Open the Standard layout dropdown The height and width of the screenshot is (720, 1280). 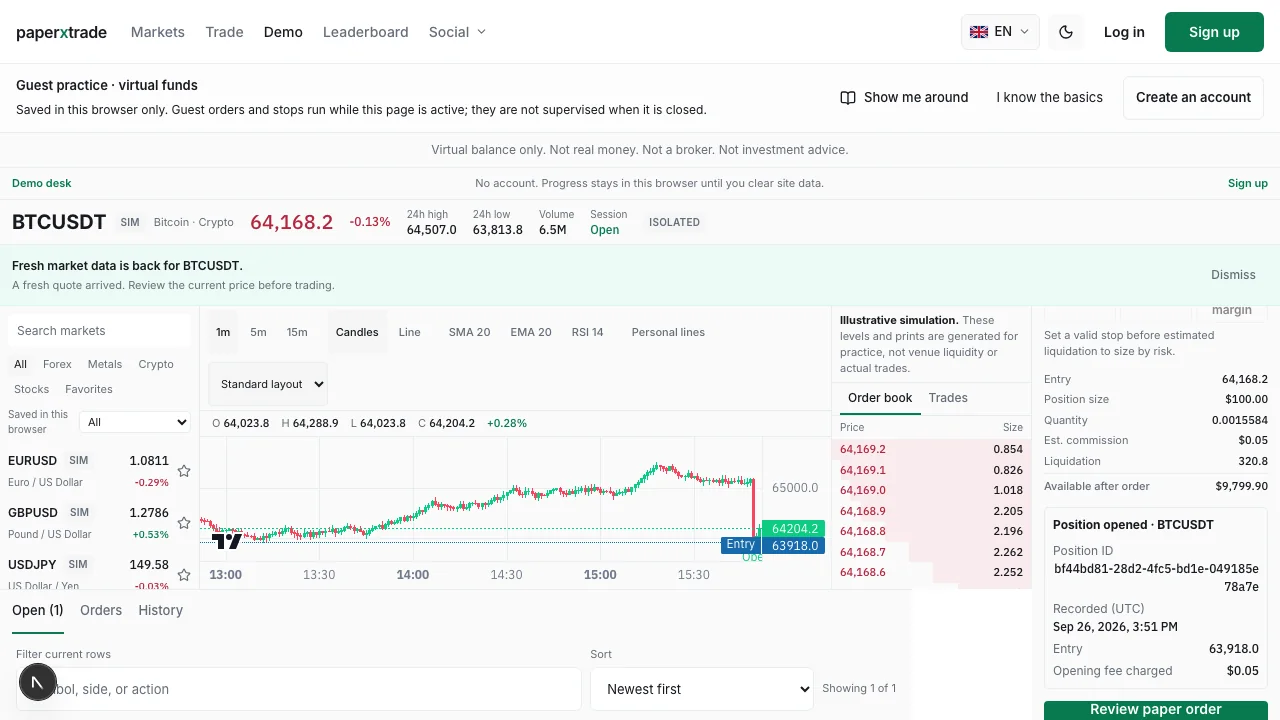click(268, 384)
